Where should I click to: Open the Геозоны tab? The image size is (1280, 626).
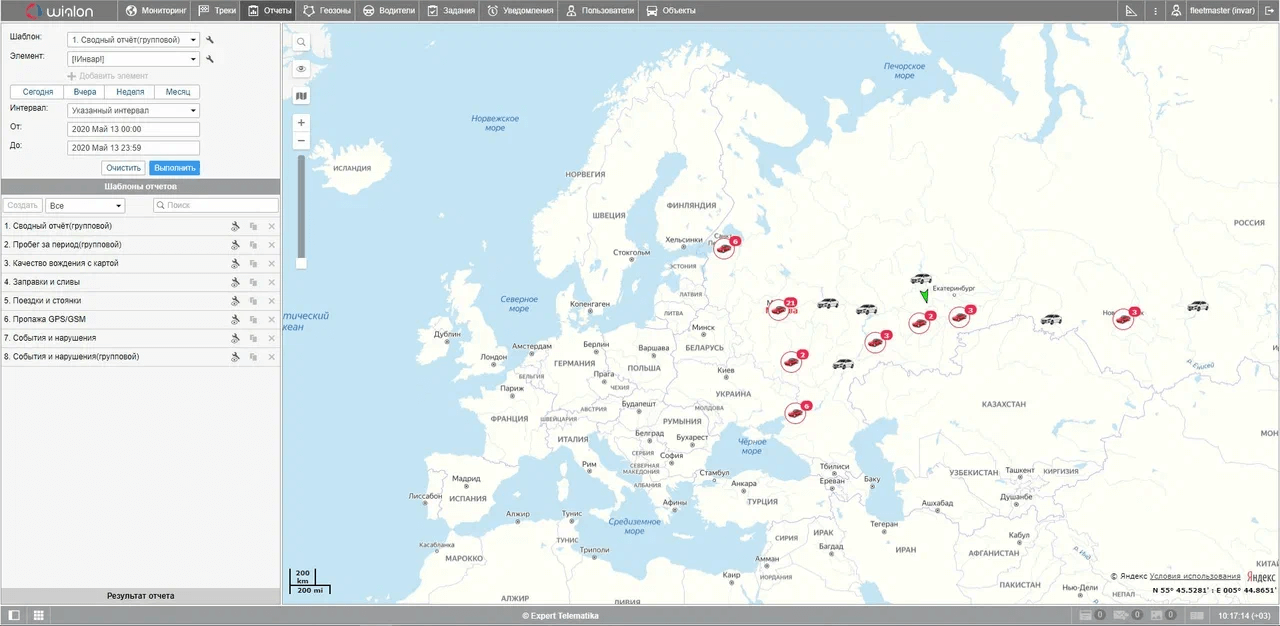[x=327, y=11]
